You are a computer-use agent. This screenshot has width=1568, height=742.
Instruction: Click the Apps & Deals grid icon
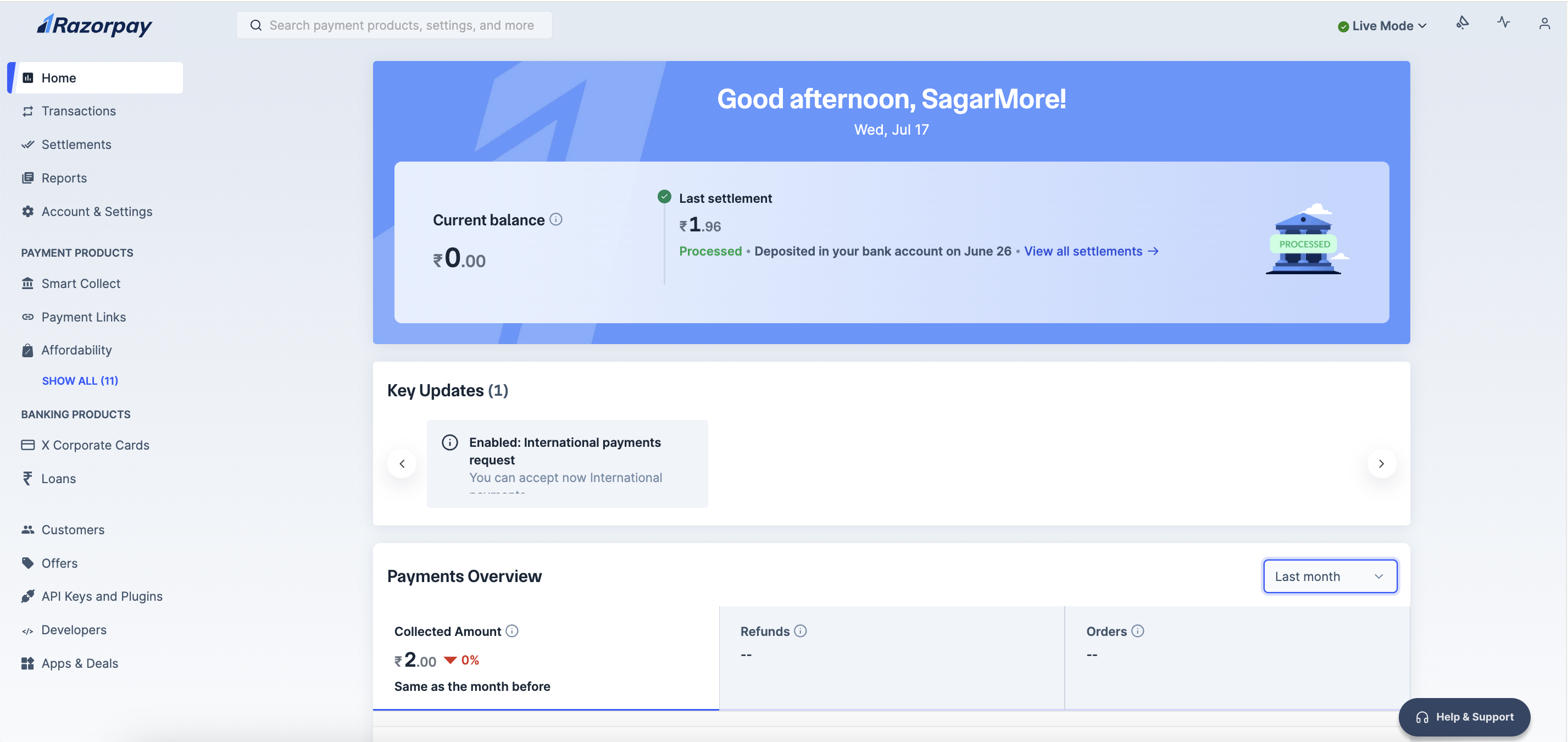click(28, 663)
